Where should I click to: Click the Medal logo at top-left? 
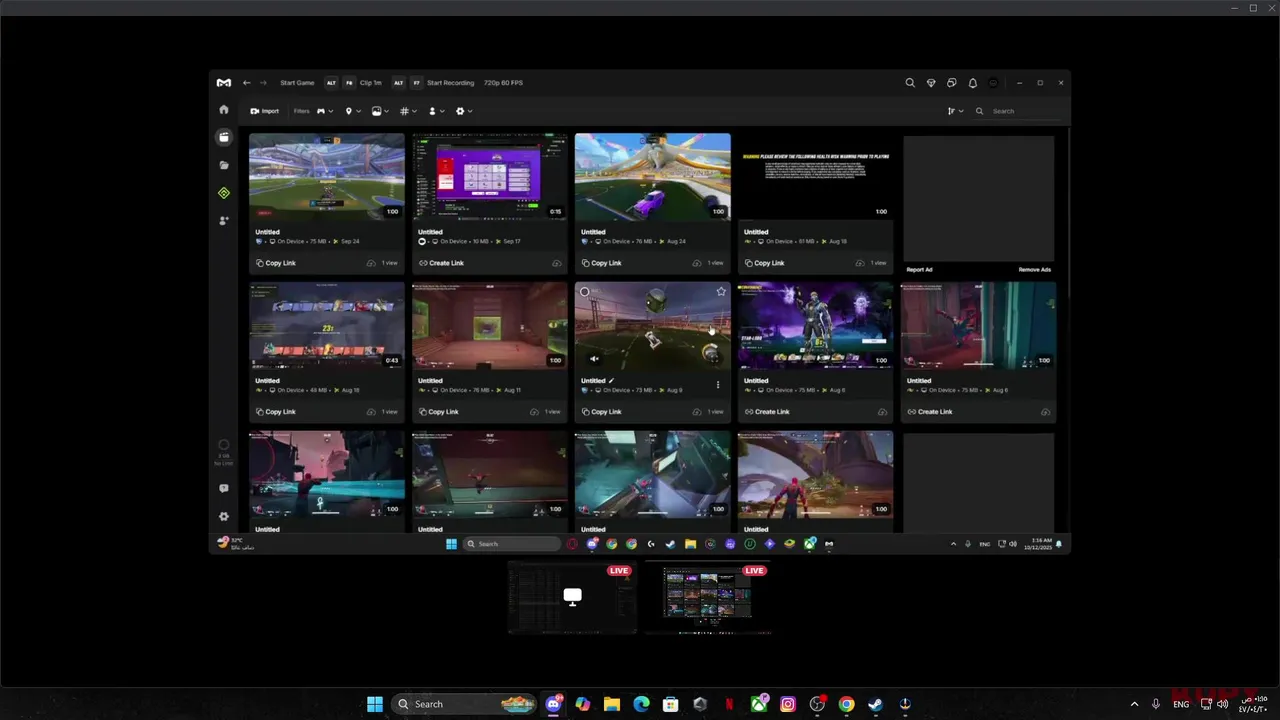click(224, 83)
